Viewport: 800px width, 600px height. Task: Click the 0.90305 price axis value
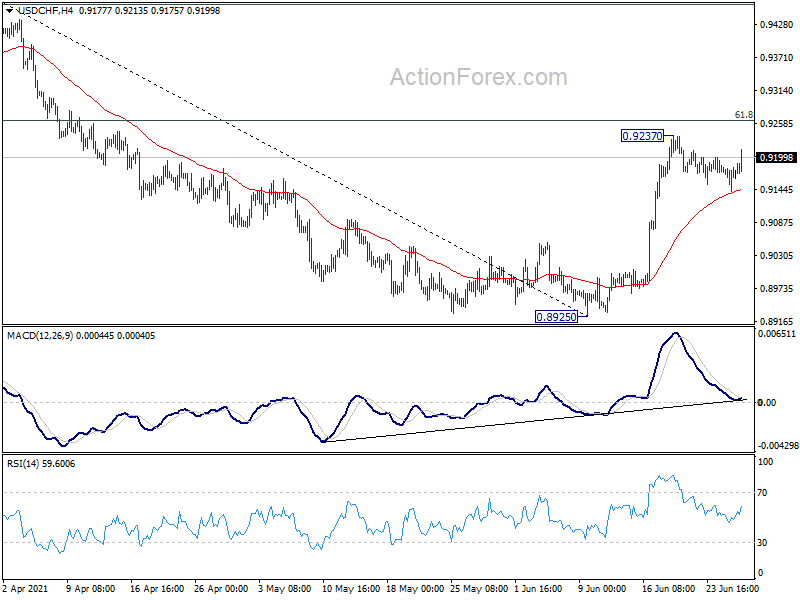[777, 256]
